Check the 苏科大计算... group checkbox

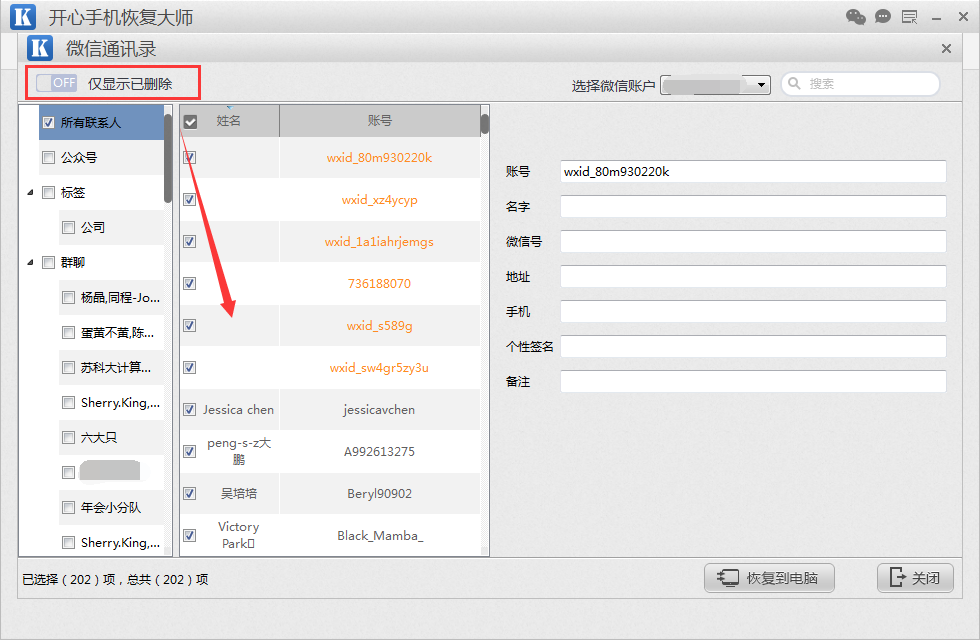[68, 368]
